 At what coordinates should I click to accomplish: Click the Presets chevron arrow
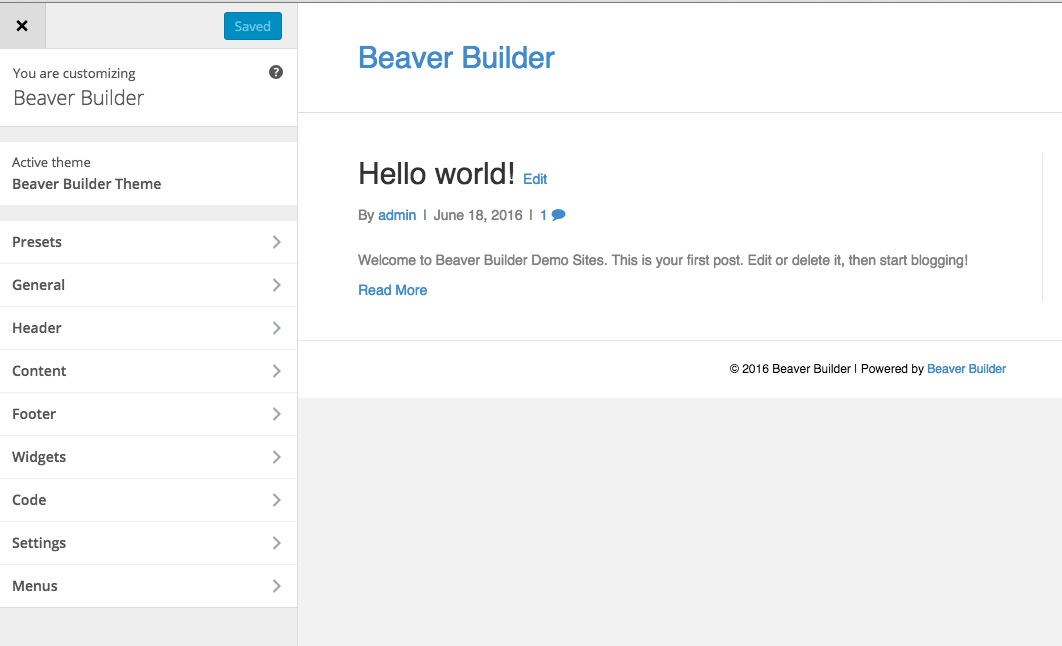point(276,242)
